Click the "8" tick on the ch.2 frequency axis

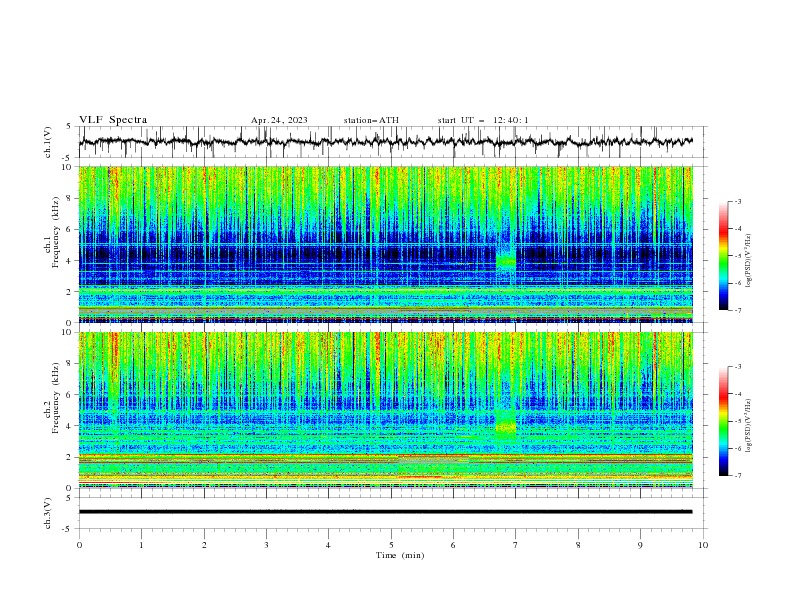coord(70,364)
